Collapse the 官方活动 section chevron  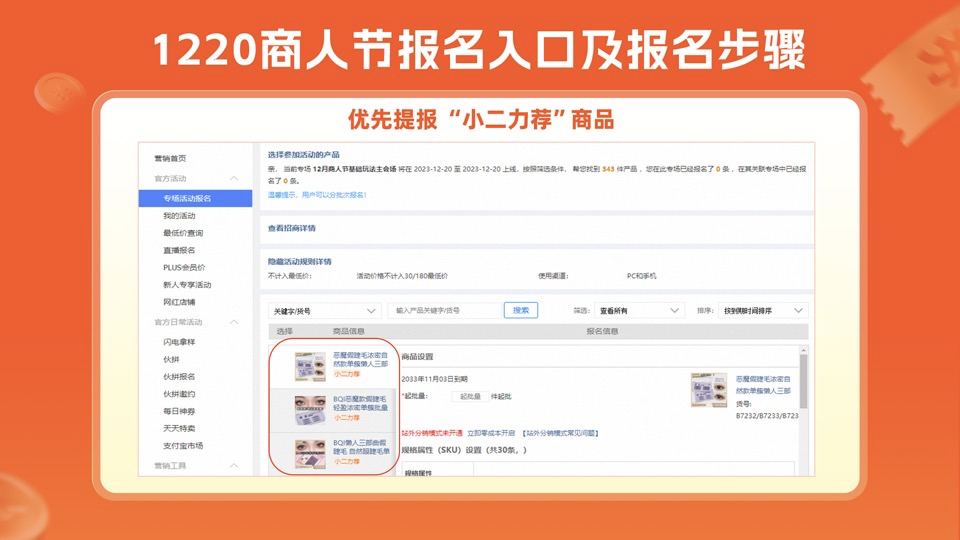click(x=234, y=178)
